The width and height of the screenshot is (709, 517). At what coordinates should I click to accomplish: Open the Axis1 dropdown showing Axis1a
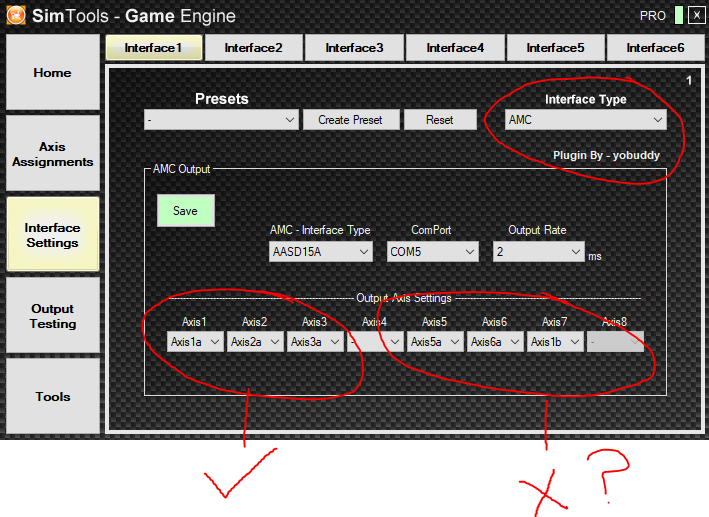195,342
